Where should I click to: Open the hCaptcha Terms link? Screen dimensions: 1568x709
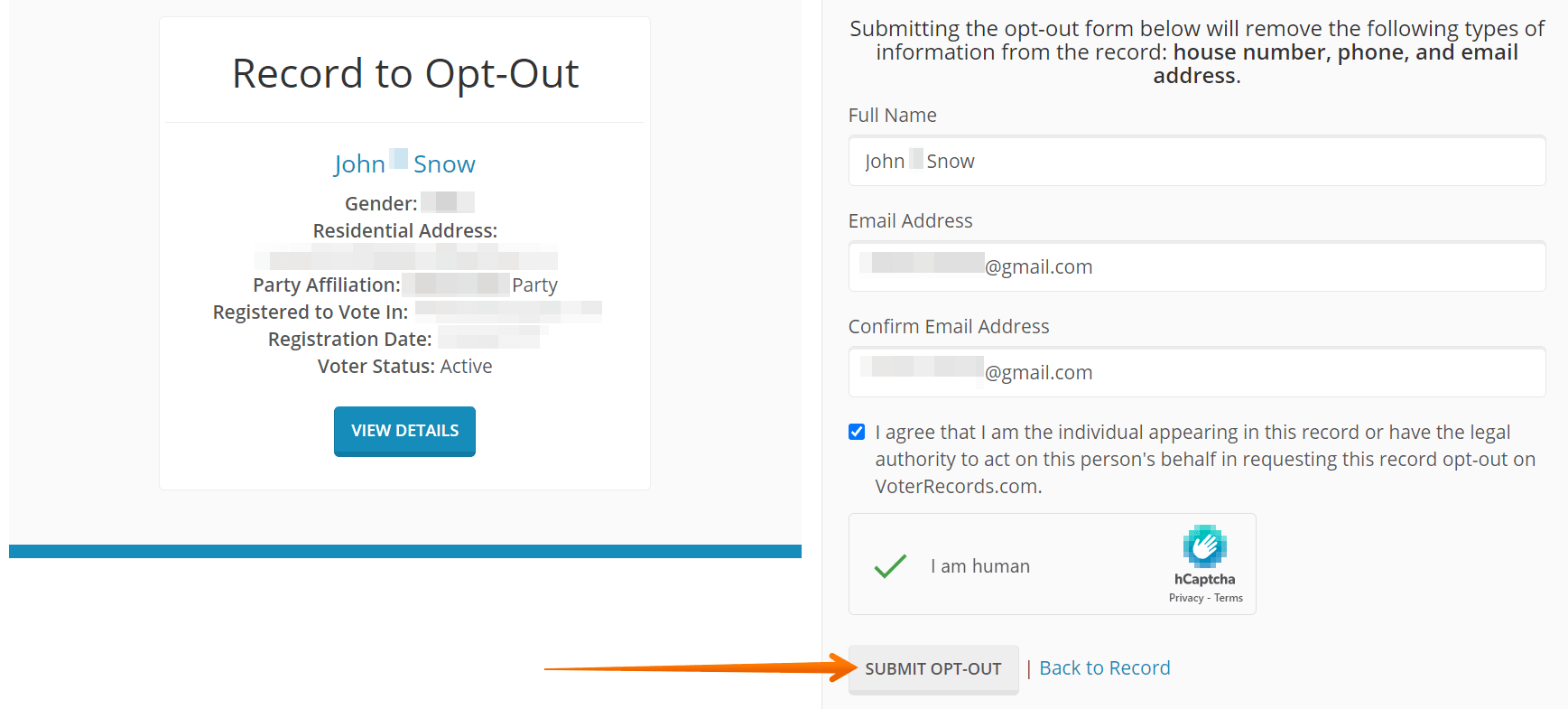pos(1228,597)
